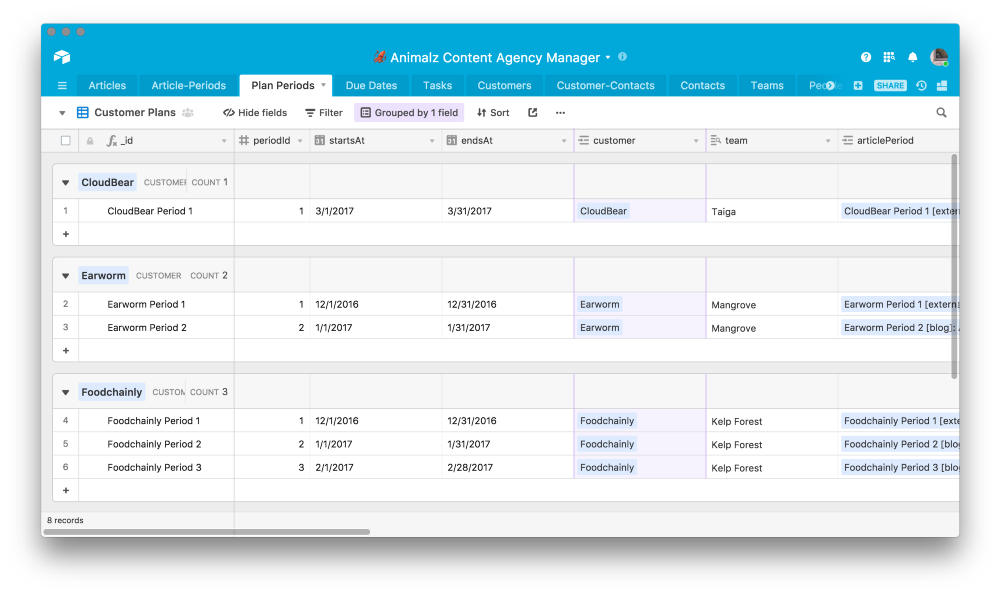
Task: Click the 12/1/2016 start date for Earworm Period 1
Action: point(337,304)
